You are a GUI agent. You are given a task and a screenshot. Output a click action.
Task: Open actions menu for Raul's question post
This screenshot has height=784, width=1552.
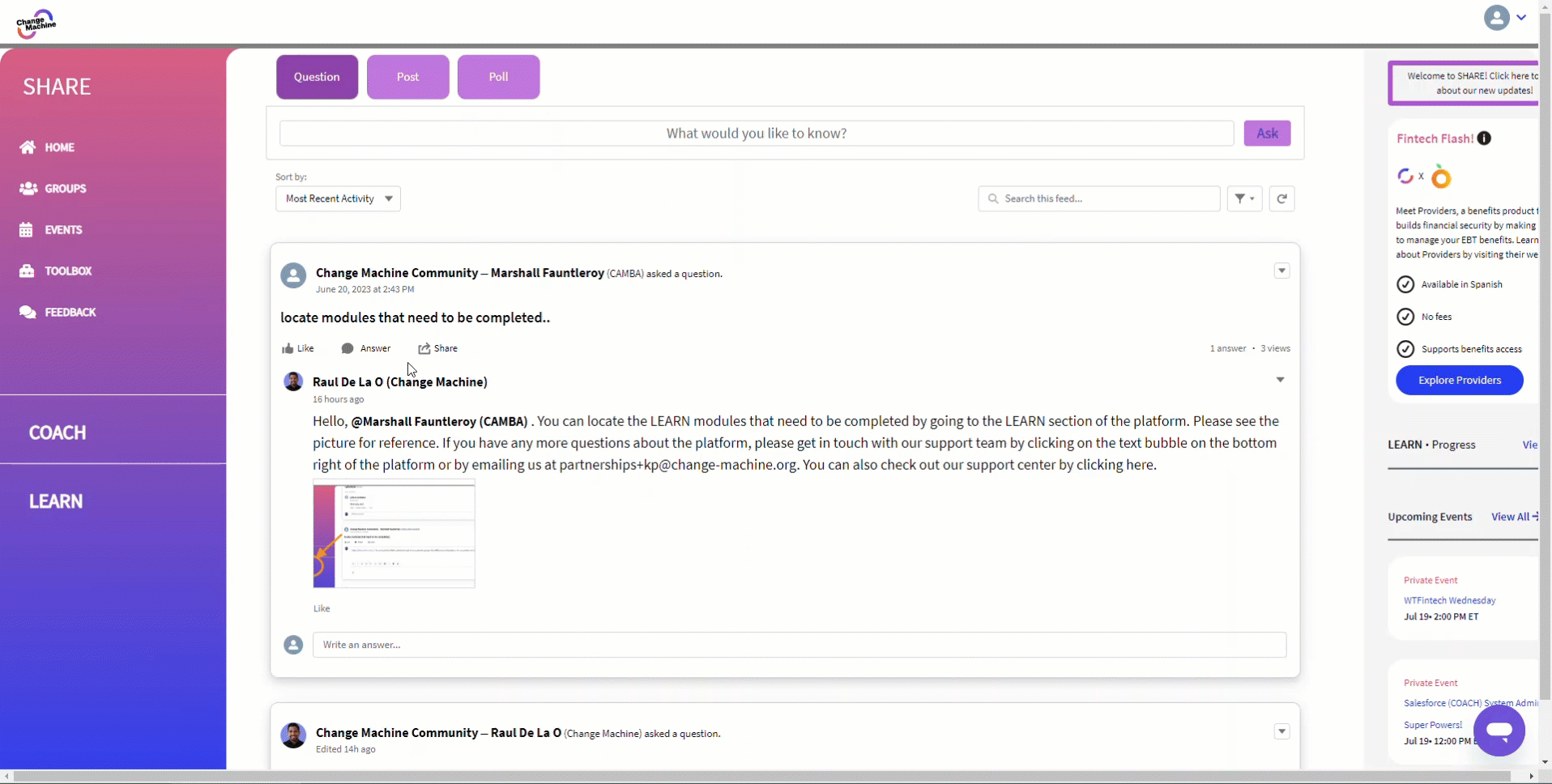1281,731
